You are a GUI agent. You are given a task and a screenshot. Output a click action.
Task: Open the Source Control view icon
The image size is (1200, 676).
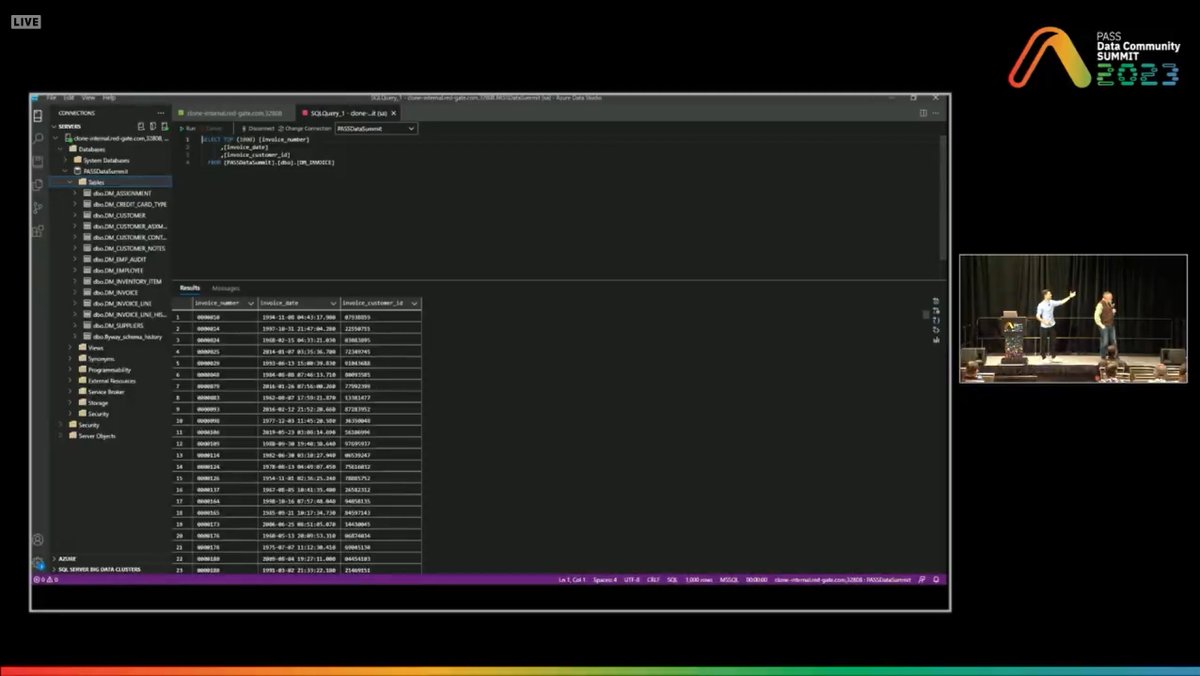point(38,208)
